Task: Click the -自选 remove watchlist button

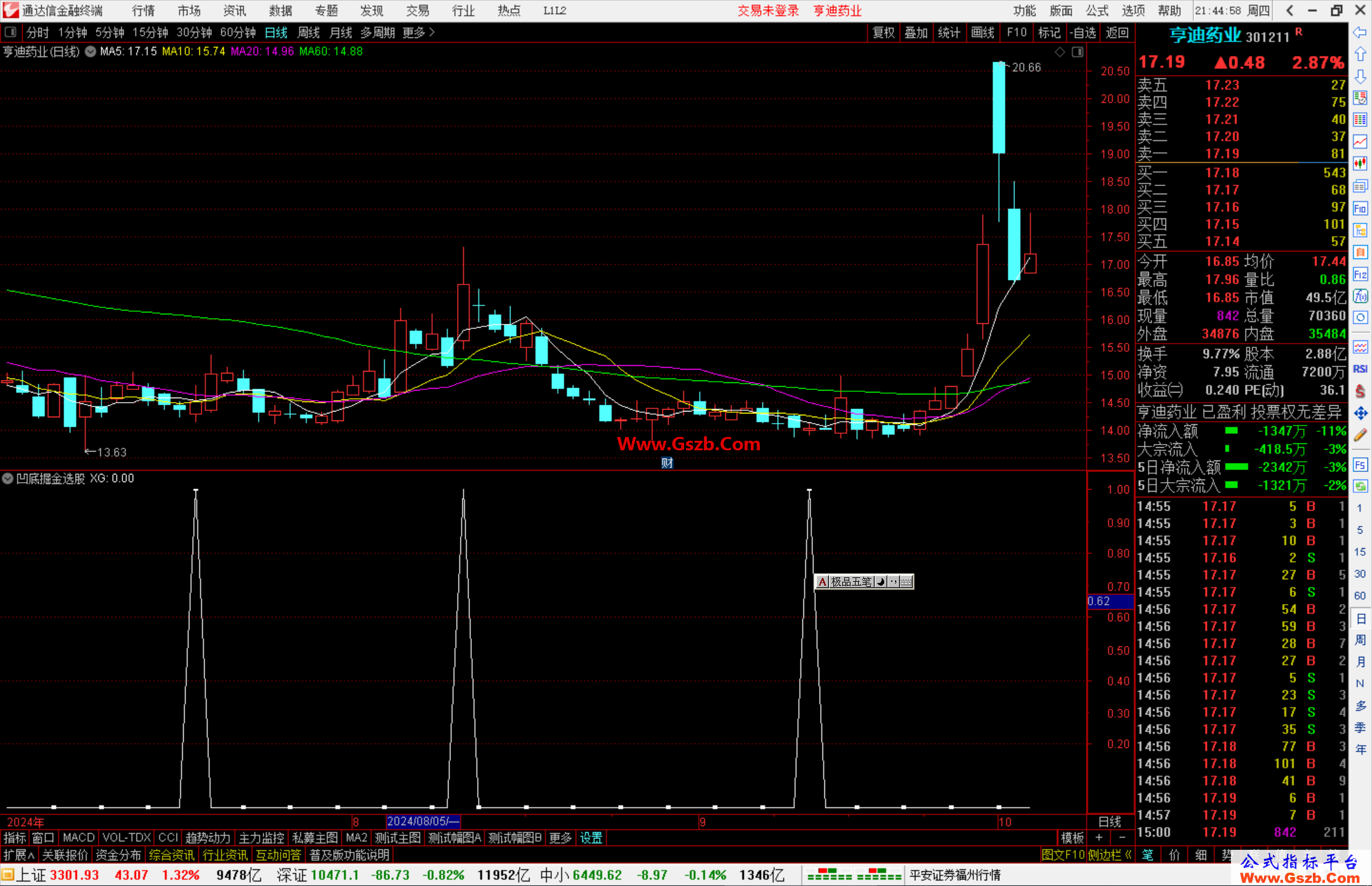Action: click(x=1082, y=32)
